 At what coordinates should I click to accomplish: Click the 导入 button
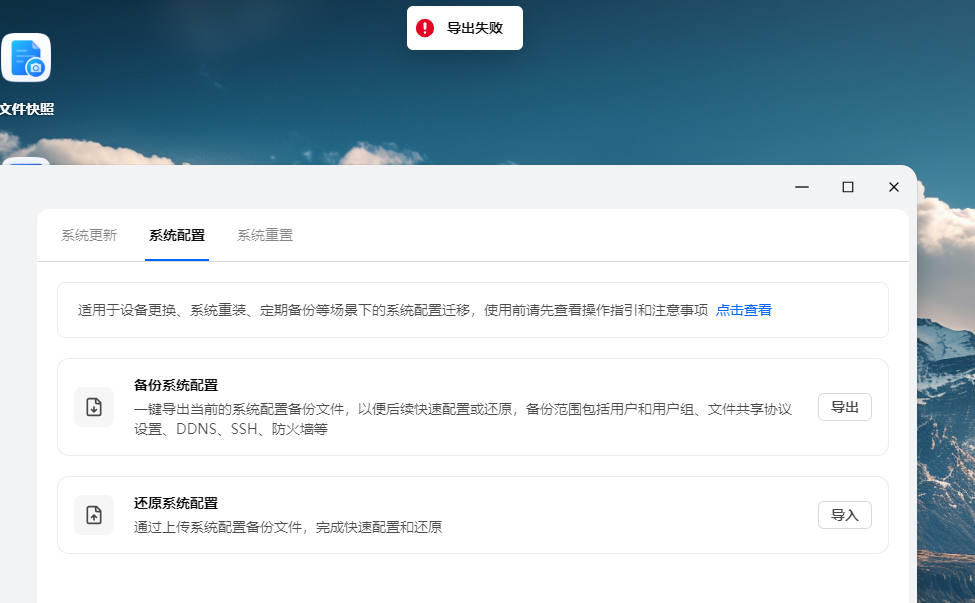tap(844, 515)
